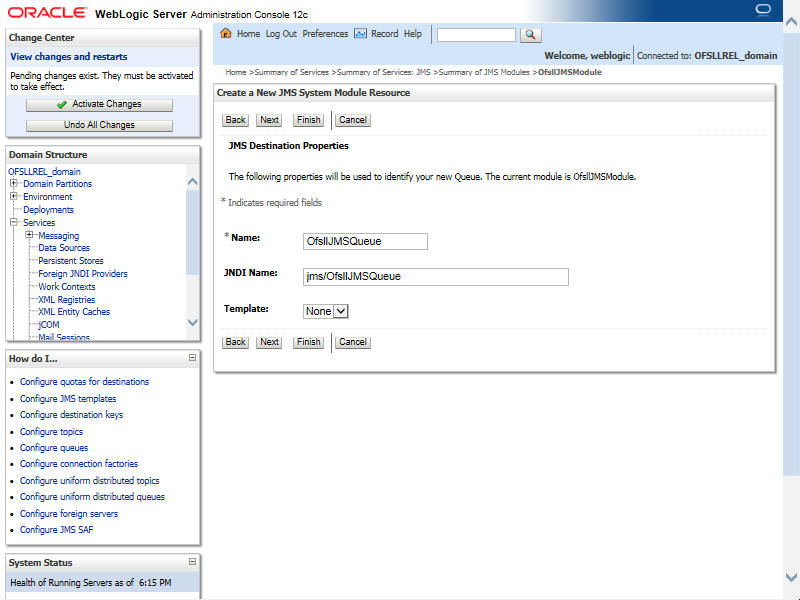This screenshot has width=800, height=600.
Task: Click Summary of Services breadcrumb
Action: [291, 72]
